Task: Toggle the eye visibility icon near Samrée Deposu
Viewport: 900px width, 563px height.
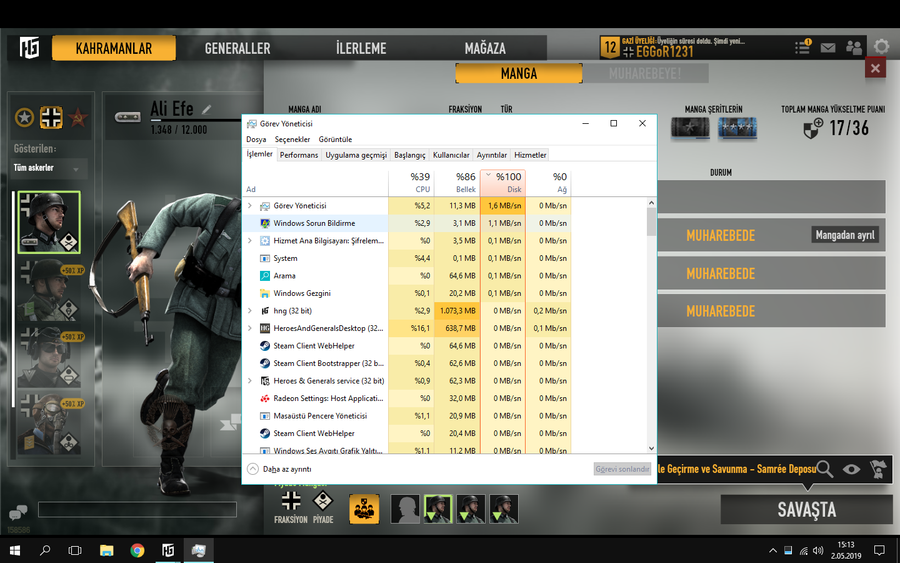Action: click(x=851, y=469)
